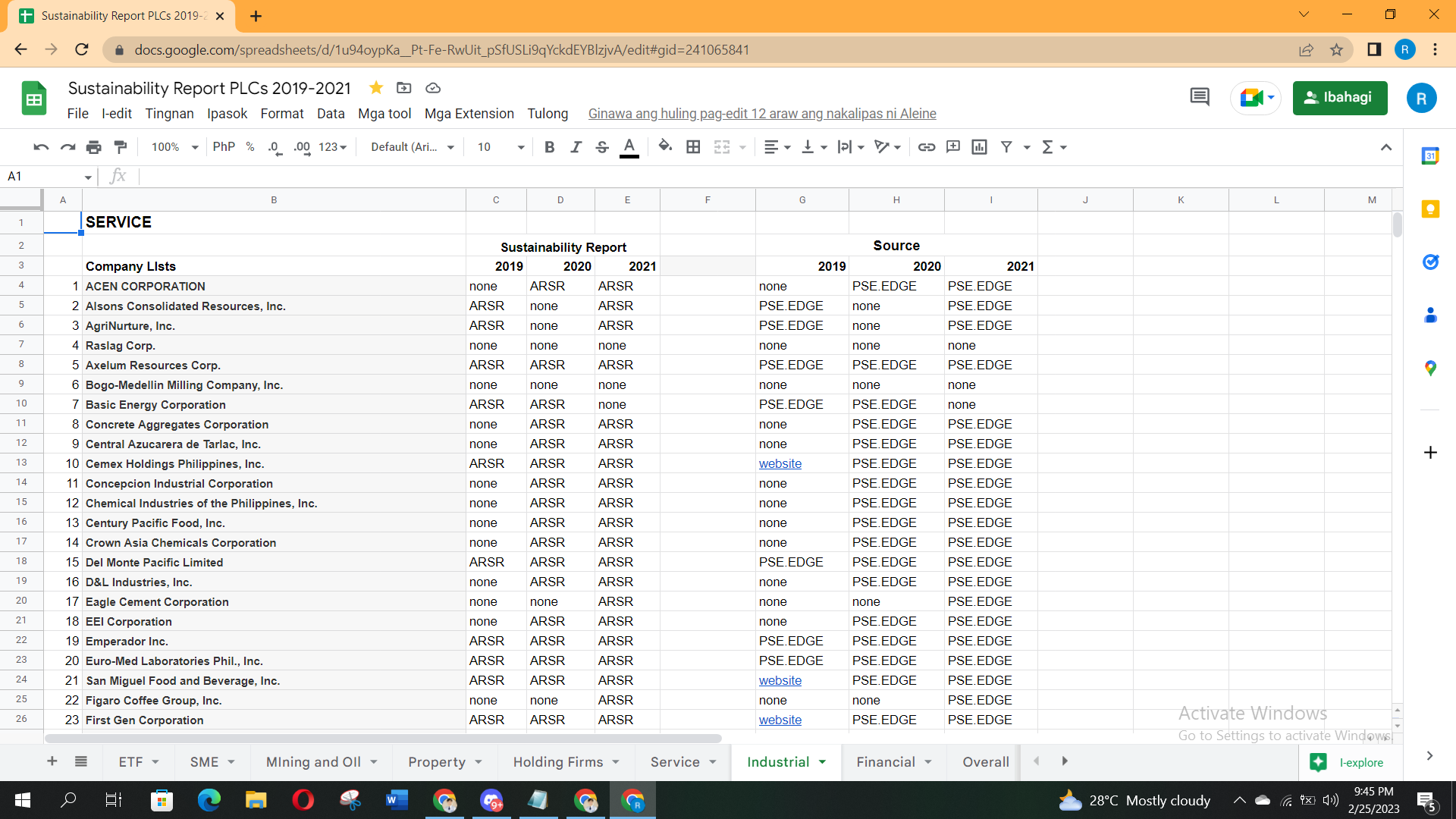The image size is (1456, 819).
Task: Click the Undo toolbar icon
Action: coord(41,147)
